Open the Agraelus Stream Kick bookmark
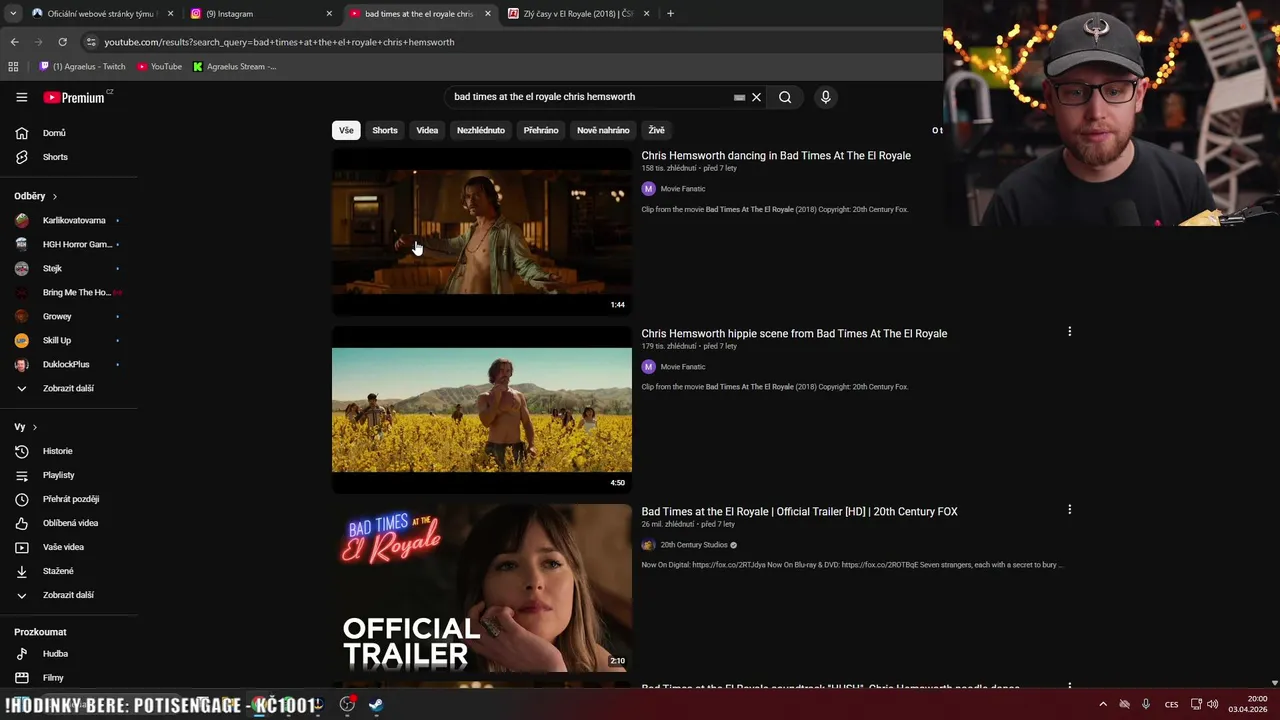Image resolution: width=1280 pixels, height=720 pixels. (x=235, y=67)
